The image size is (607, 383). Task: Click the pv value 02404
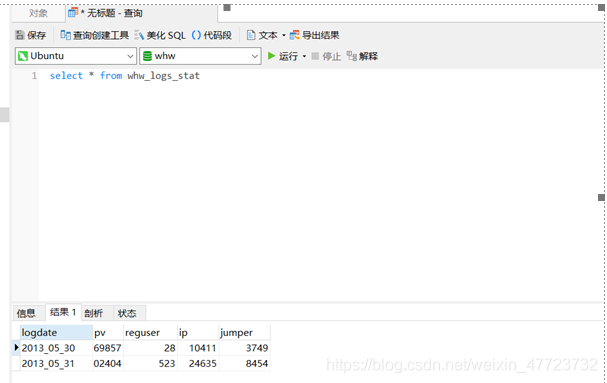[x=108, y=363]
